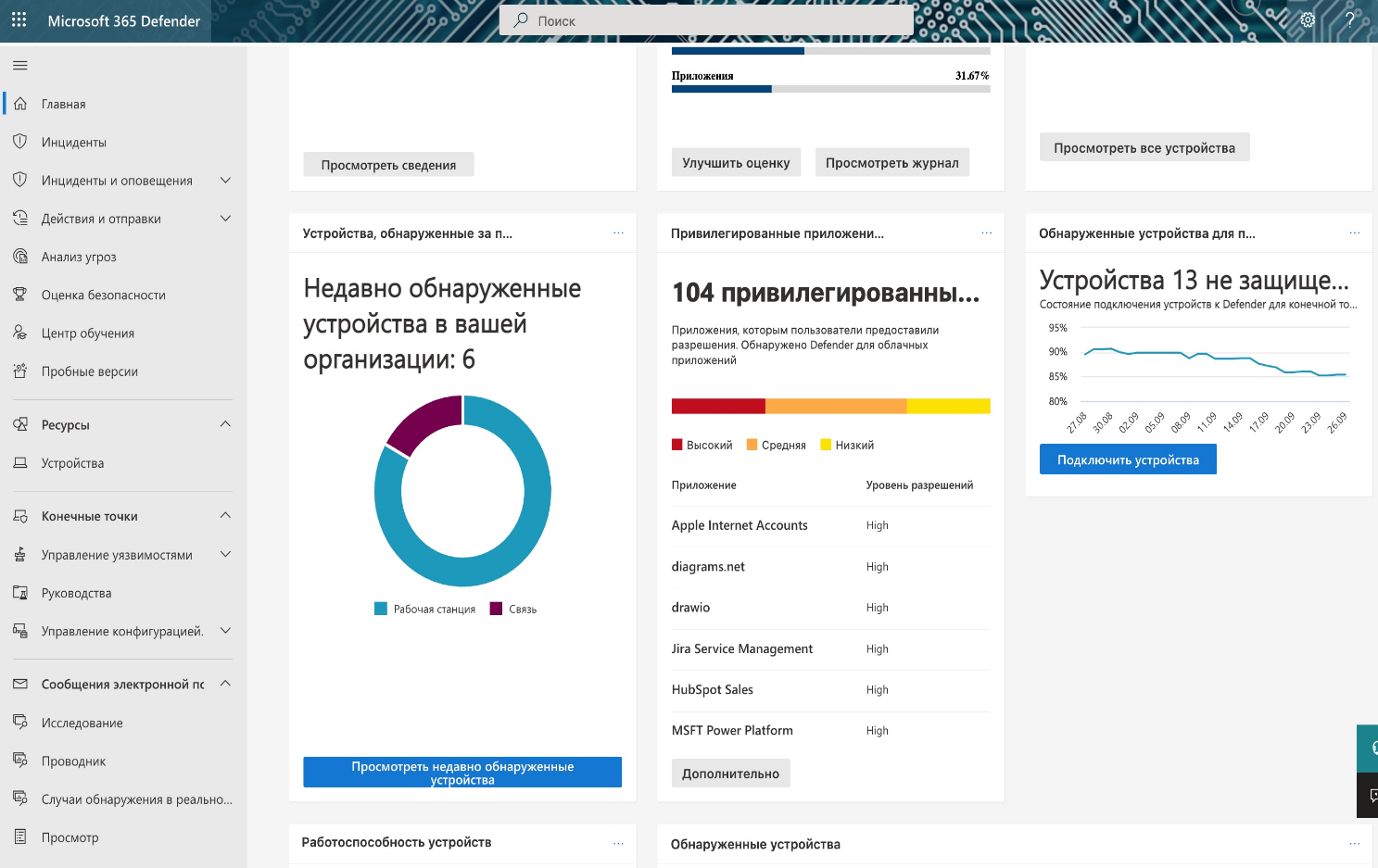Click Просмотреть недавно обнаруженные устройства button
Image resolution: width=1378 pixels, height=868 pixels.
coord(462,773)
